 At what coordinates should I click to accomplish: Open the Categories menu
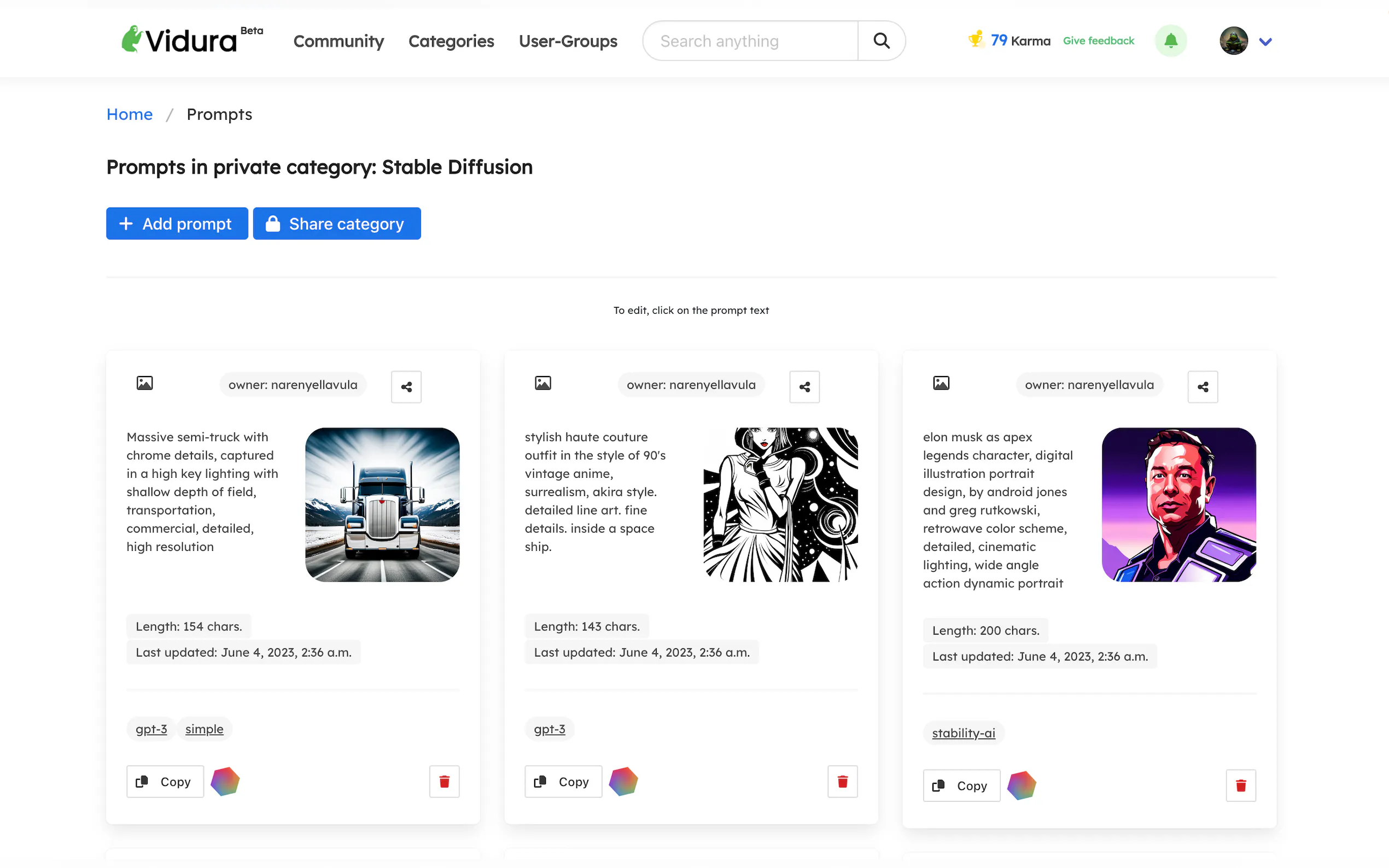click(451, 42)
